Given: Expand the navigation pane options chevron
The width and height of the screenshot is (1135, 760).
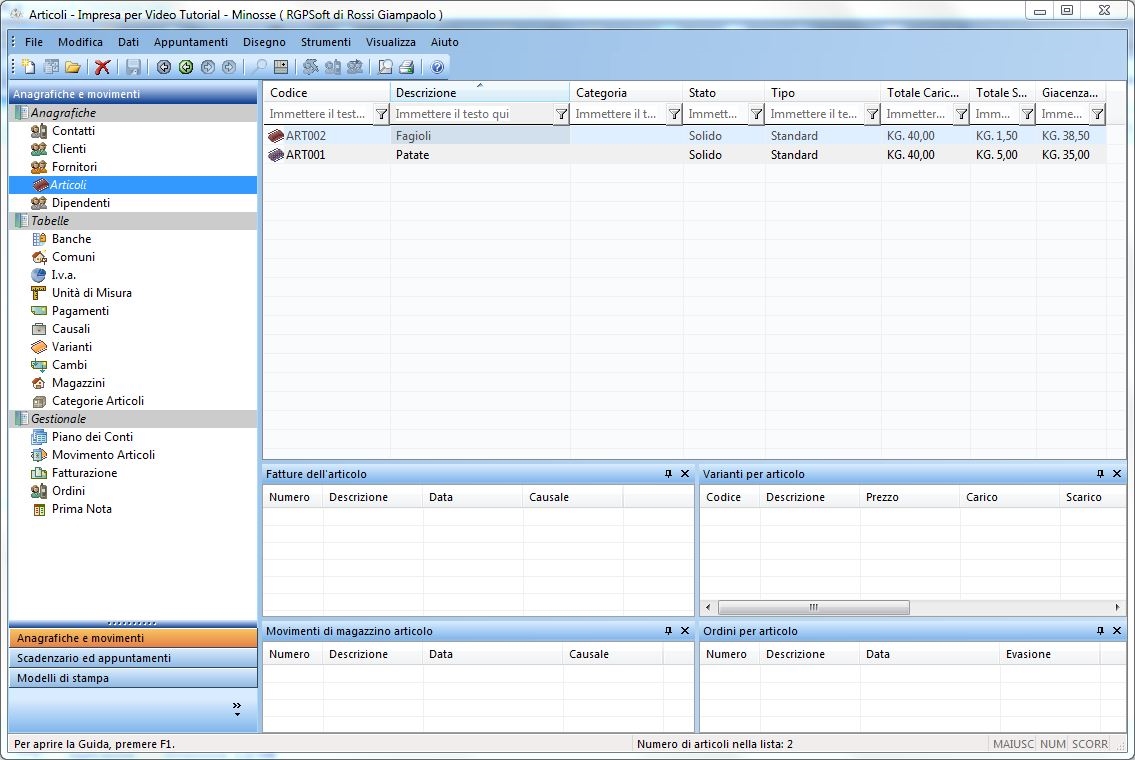Looking at the screenshot, I should pos(237,709).
